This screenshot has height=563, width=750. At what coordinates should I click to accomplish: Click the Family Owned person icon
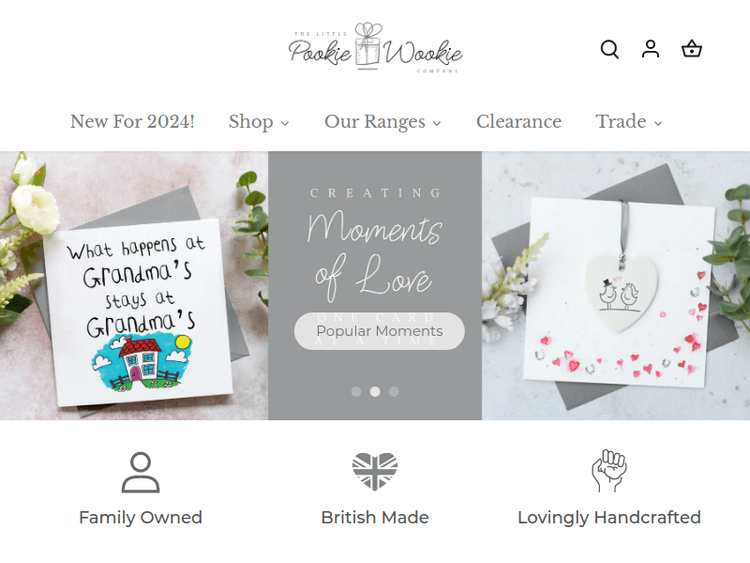coord(141,472)
